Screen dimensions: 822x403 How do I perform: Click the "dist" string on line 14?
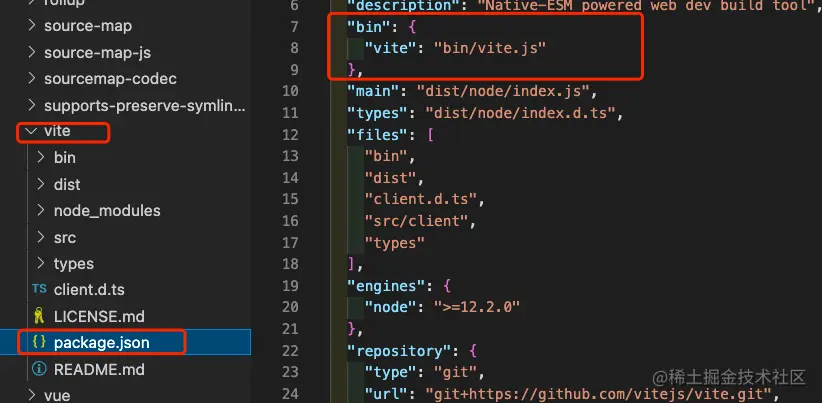[x=390, y=178]
